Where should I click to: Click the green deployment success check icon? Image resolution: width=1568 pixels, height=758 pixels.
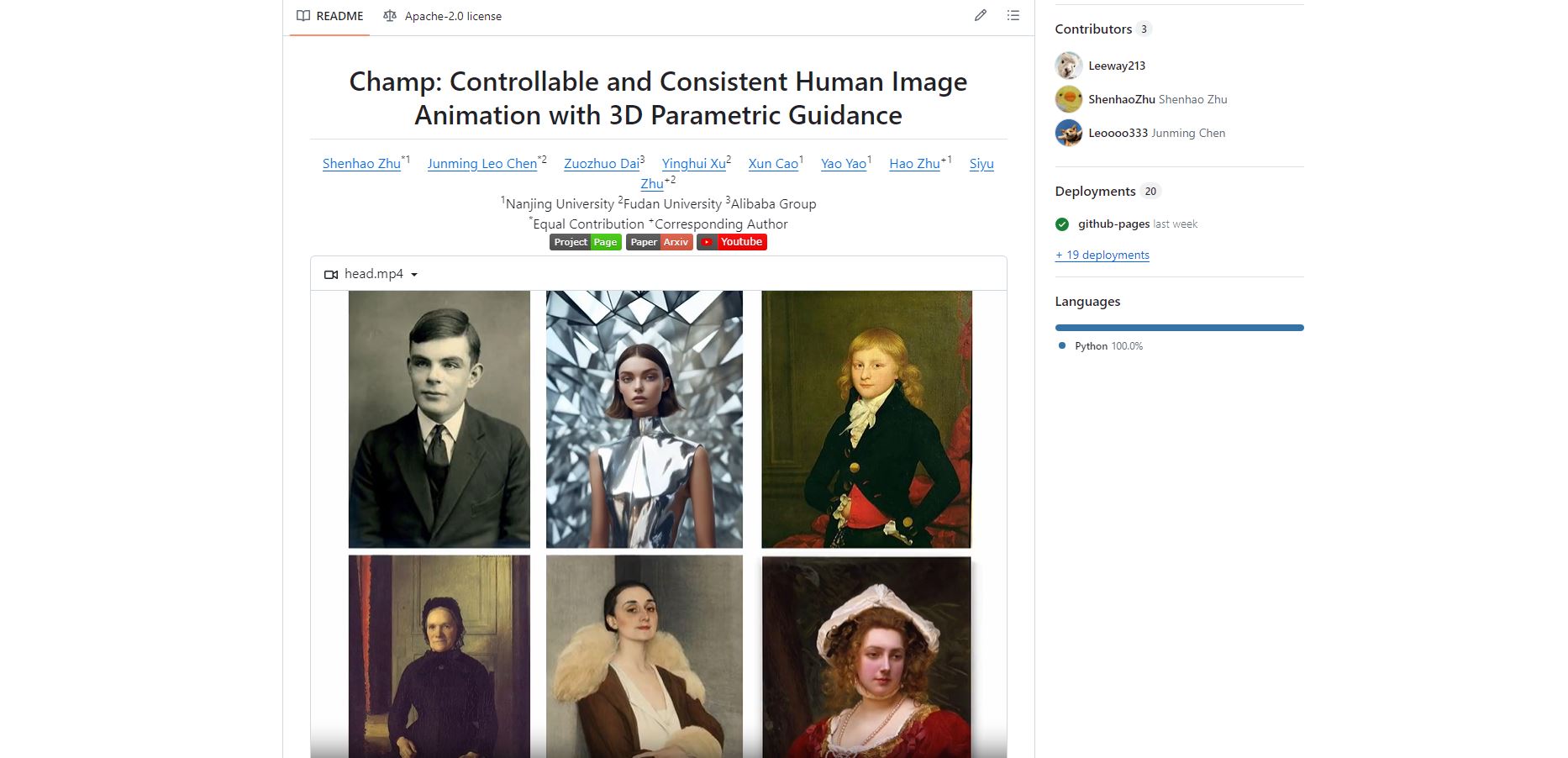pyautogui.click(x=1062, y=224)
